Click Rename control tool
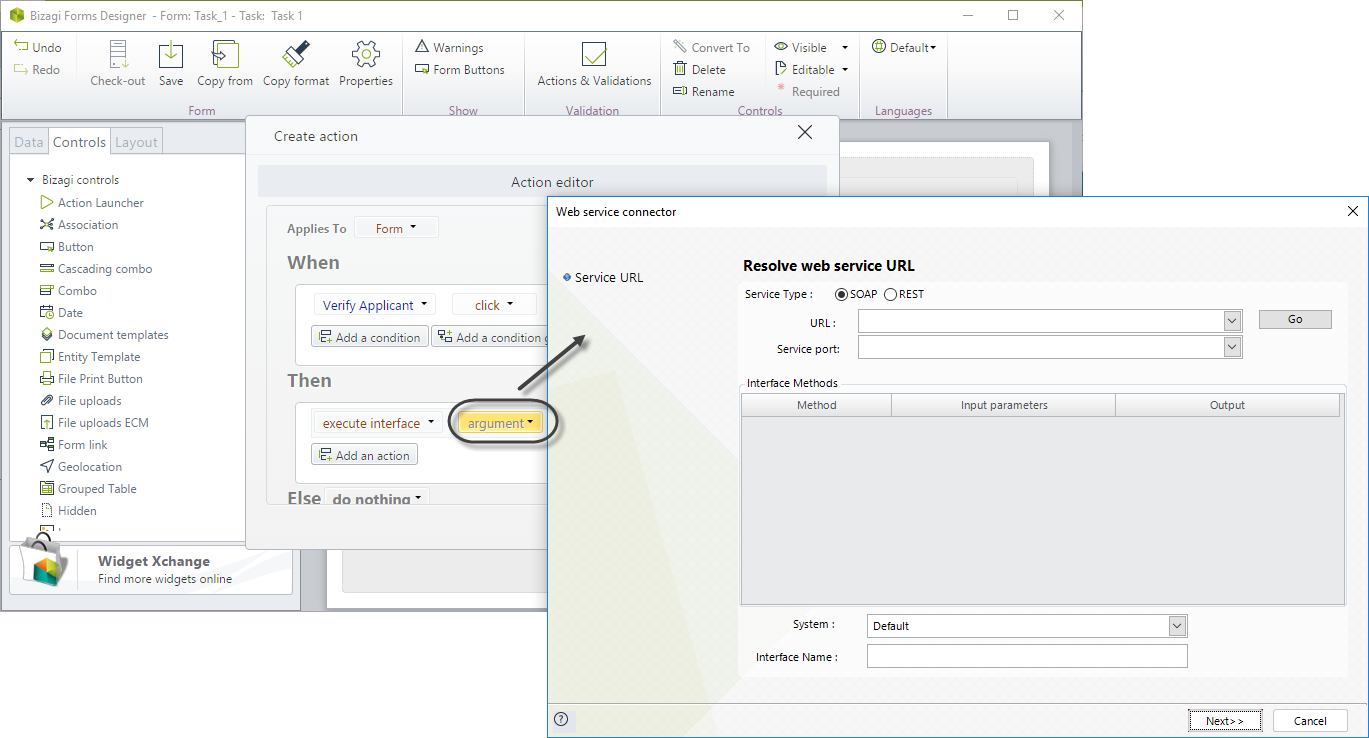This screenshot has width=1369, height=738. point(704,91)
